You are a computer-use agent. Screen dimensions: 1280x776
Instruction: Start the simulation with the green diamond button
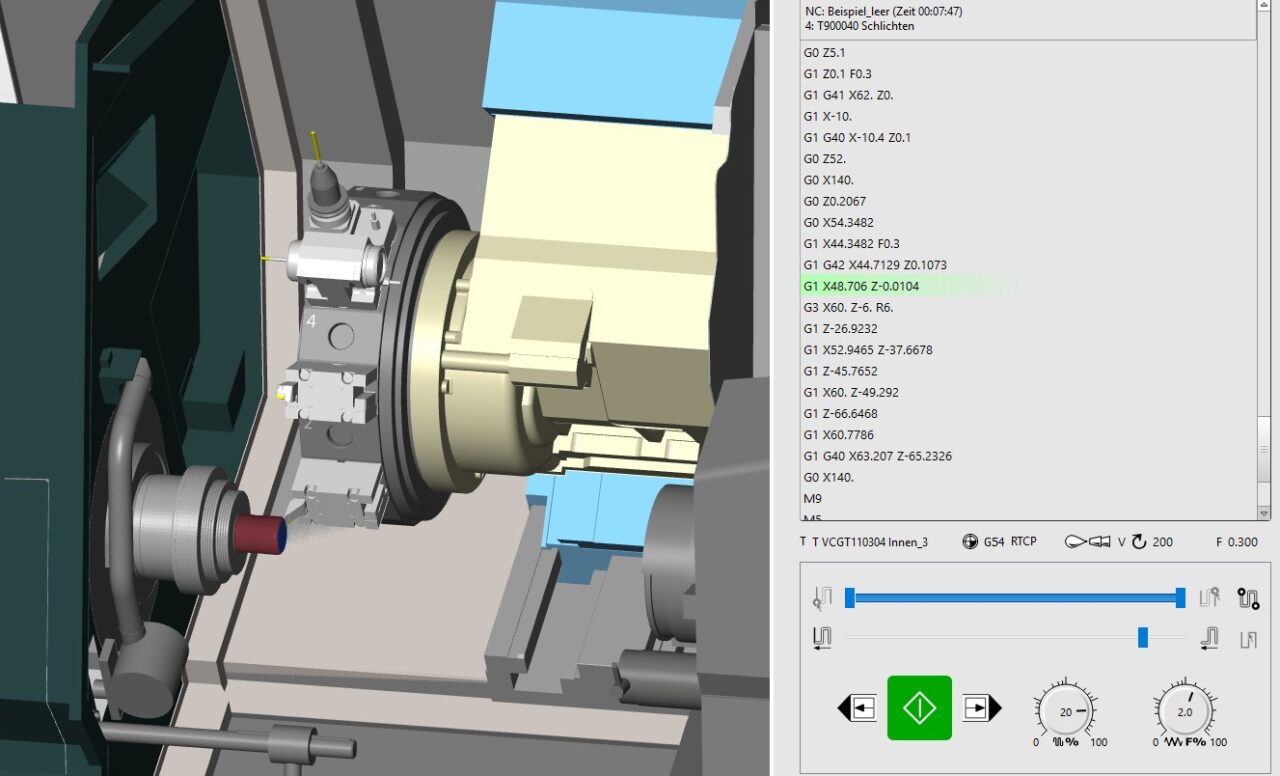point(919,707)
